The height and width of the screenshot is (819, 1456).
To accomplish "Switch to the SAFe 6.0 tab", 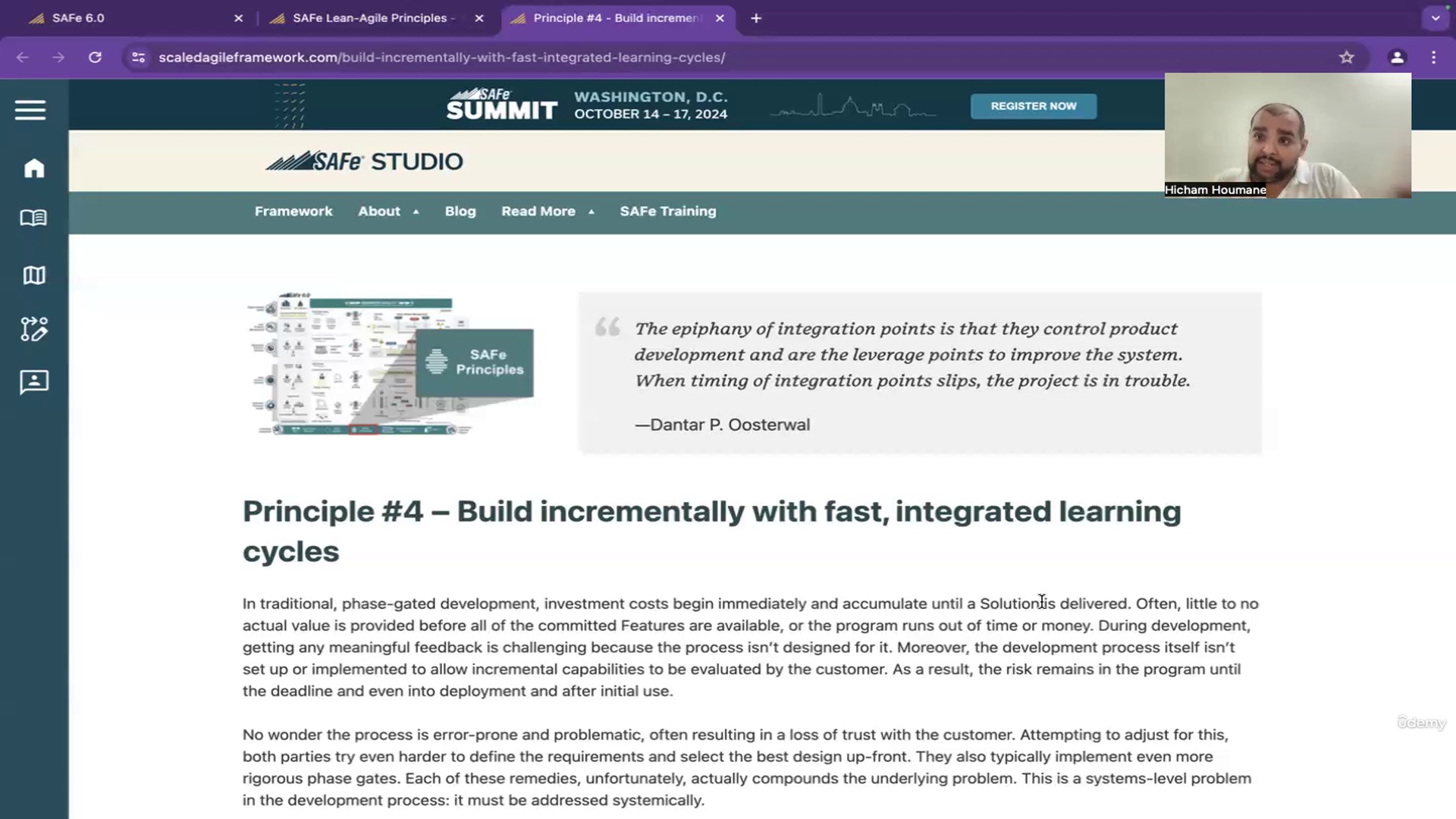I will pyautogui.click(x=78, y=17).
